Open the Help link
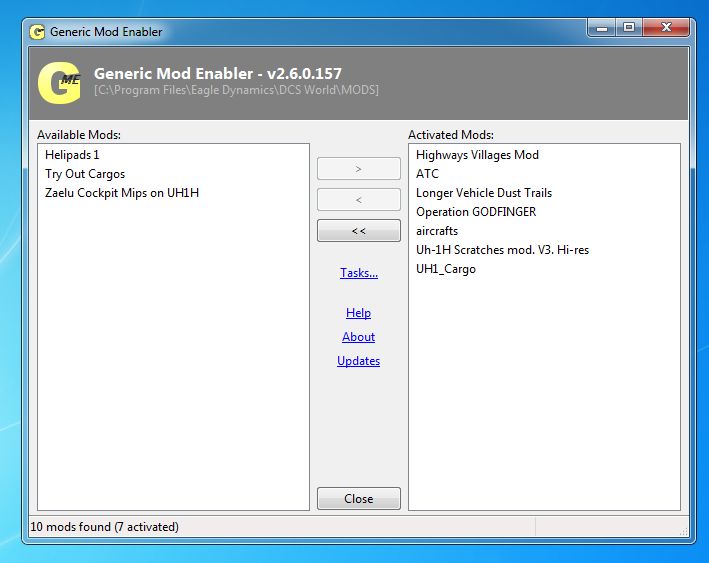Viewport: 709px width, 563px height. [x=358, y=312]
